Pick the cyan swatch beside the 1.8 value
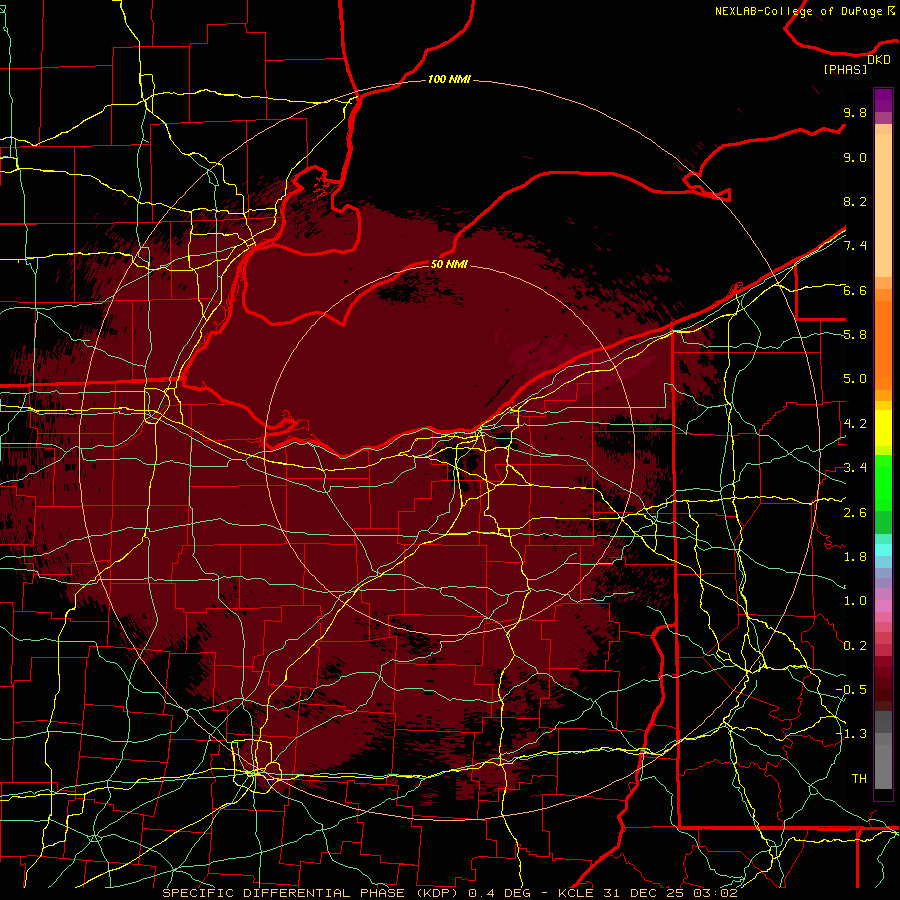 (x=883, y=550)
